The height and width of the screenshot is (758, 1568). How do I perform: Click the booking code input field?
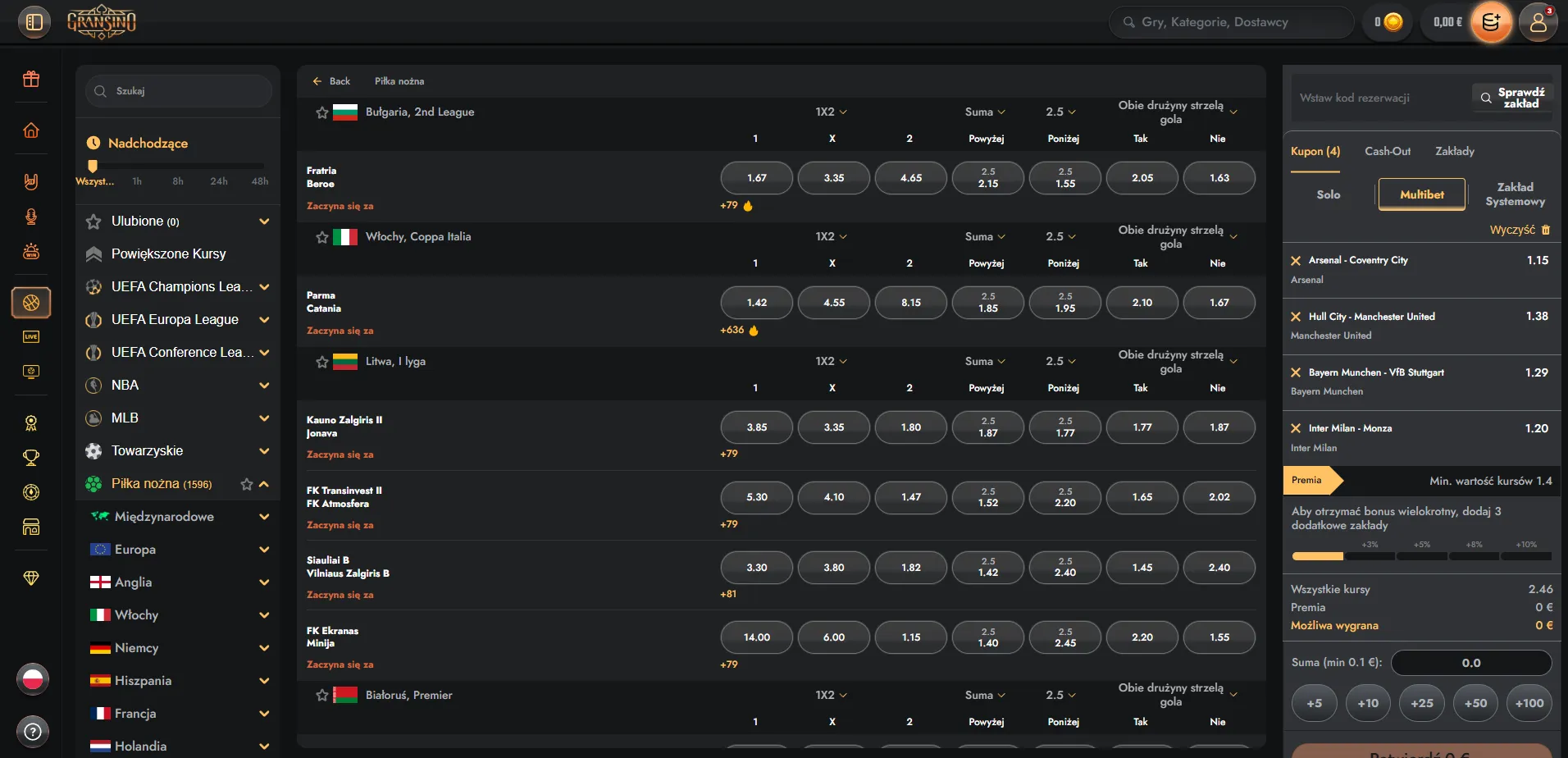click(1381, 98)
